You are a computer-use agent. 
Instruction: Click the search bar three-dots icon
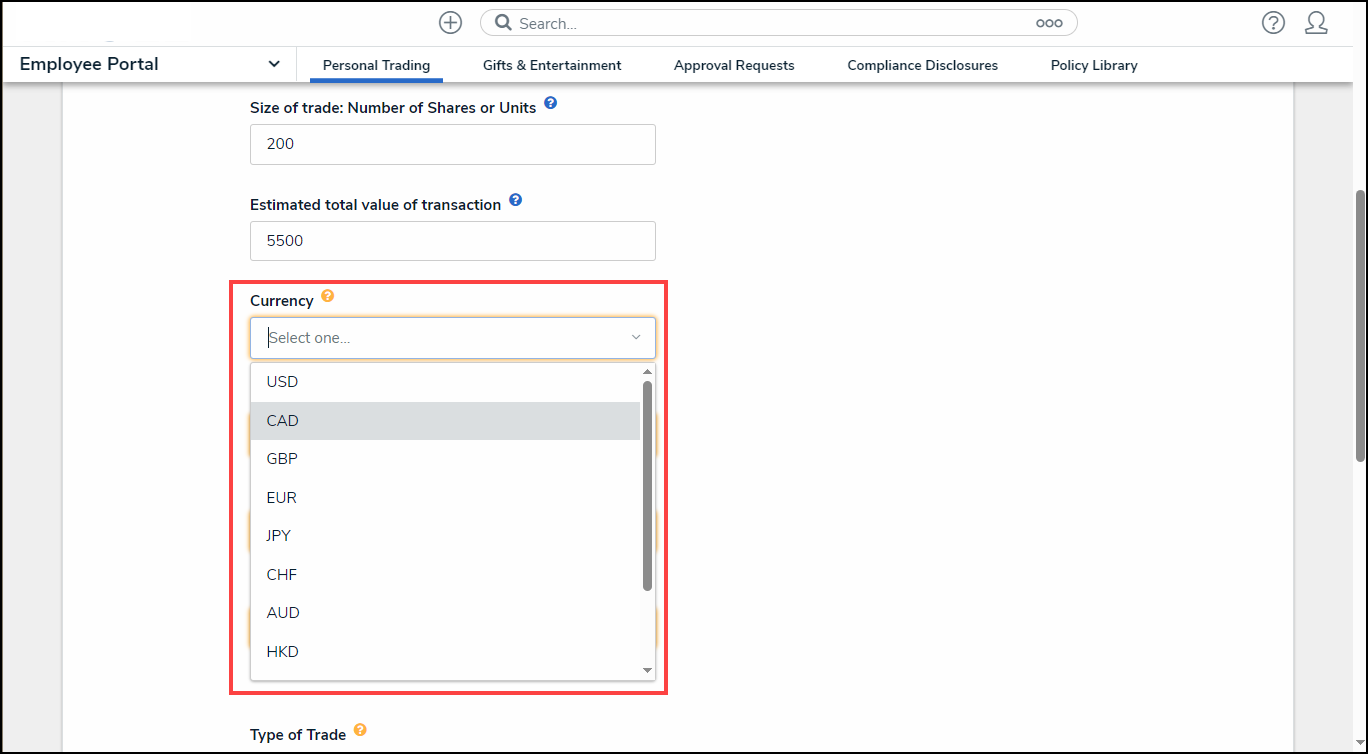coord(1048,23)
